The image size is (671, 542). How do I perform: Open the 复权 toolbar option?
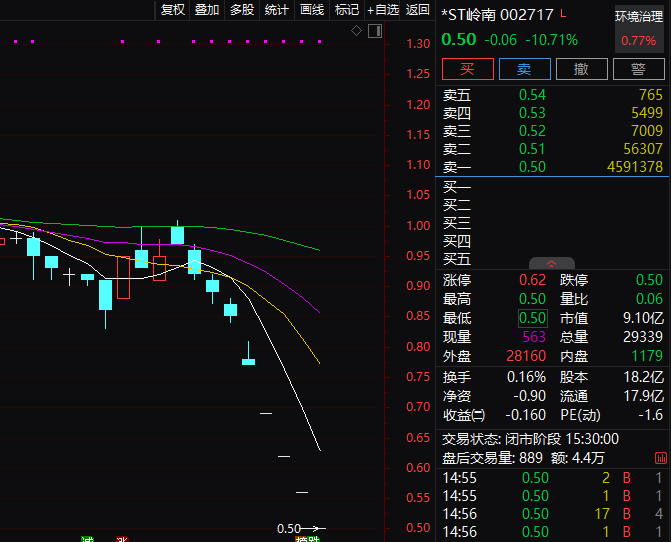point(173,10)
